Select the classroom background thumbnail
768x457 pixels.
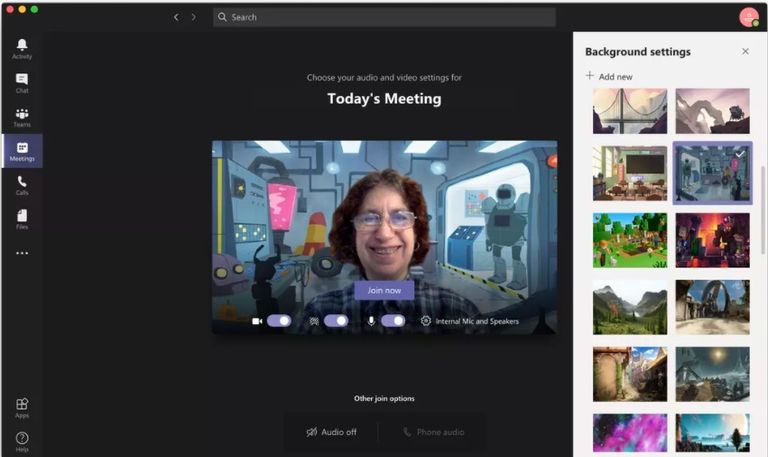tap(630, 173)
